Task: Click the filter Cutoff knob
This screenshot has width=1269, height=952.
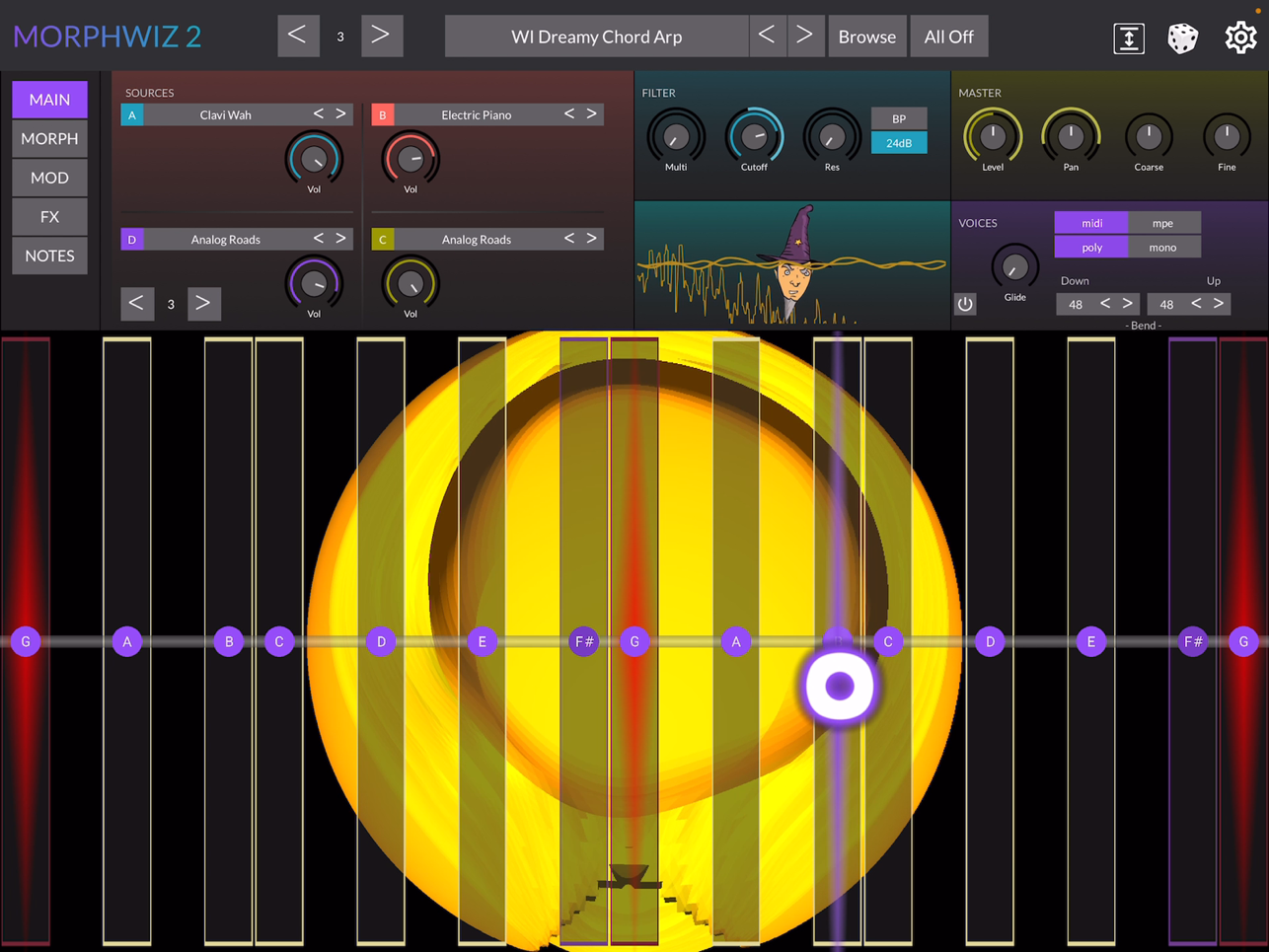Action: [x=754, y=136]
